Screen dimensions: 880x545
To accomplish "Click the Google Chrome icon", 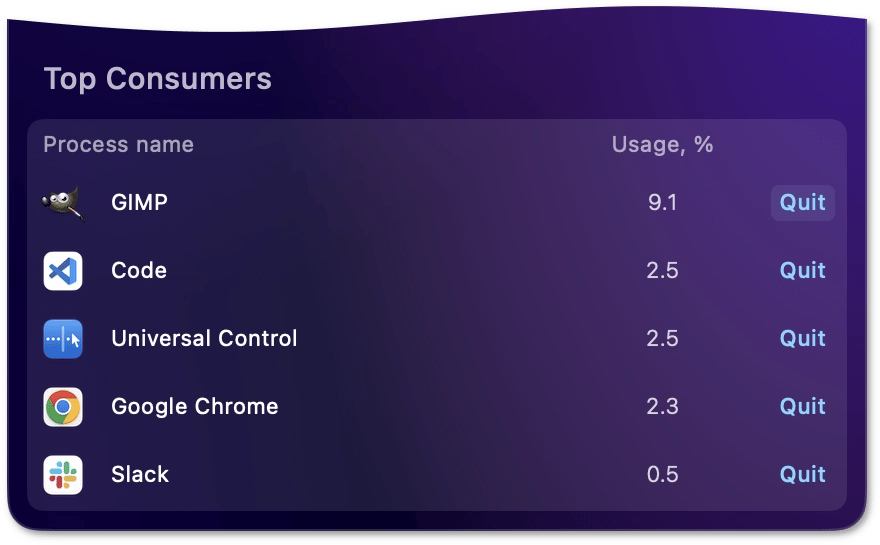I will (x=63, y=407).
